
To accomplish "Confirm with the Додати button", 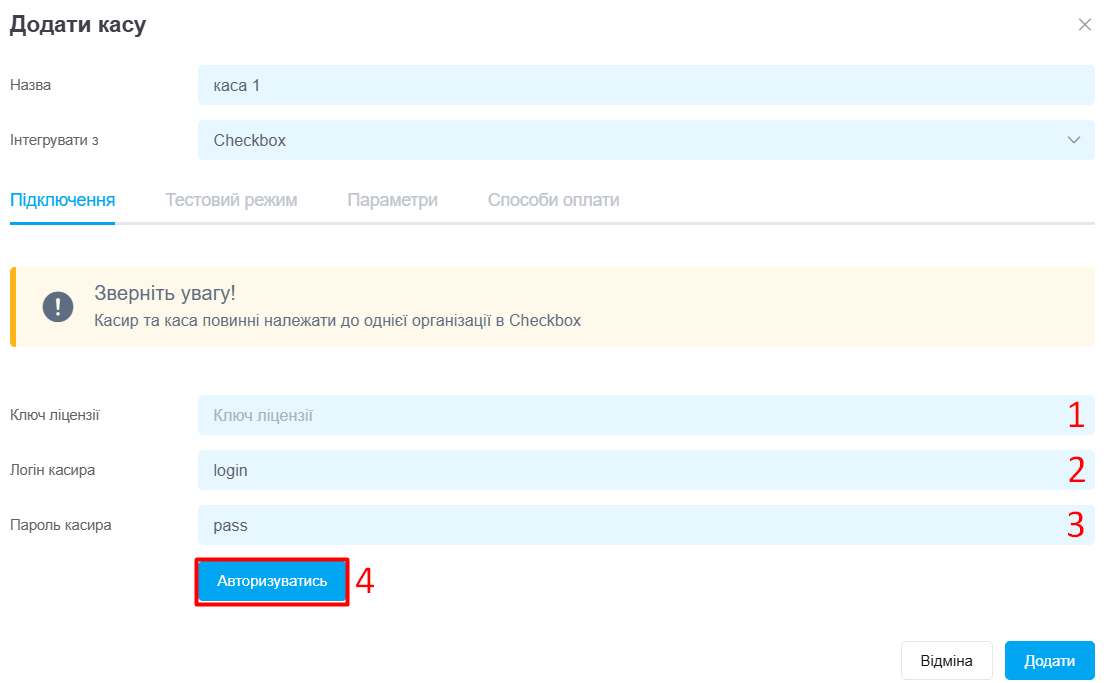I will [x=1049, y=660].
